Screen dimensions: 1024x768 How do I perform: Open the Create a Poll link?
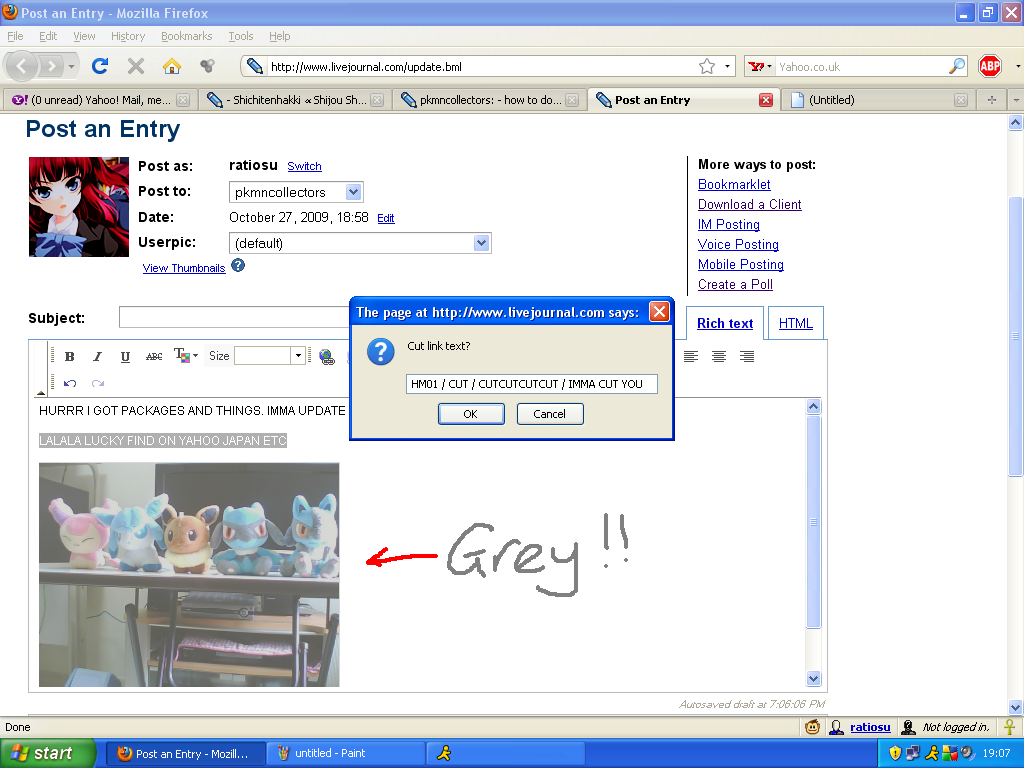(x=735, y=285)
